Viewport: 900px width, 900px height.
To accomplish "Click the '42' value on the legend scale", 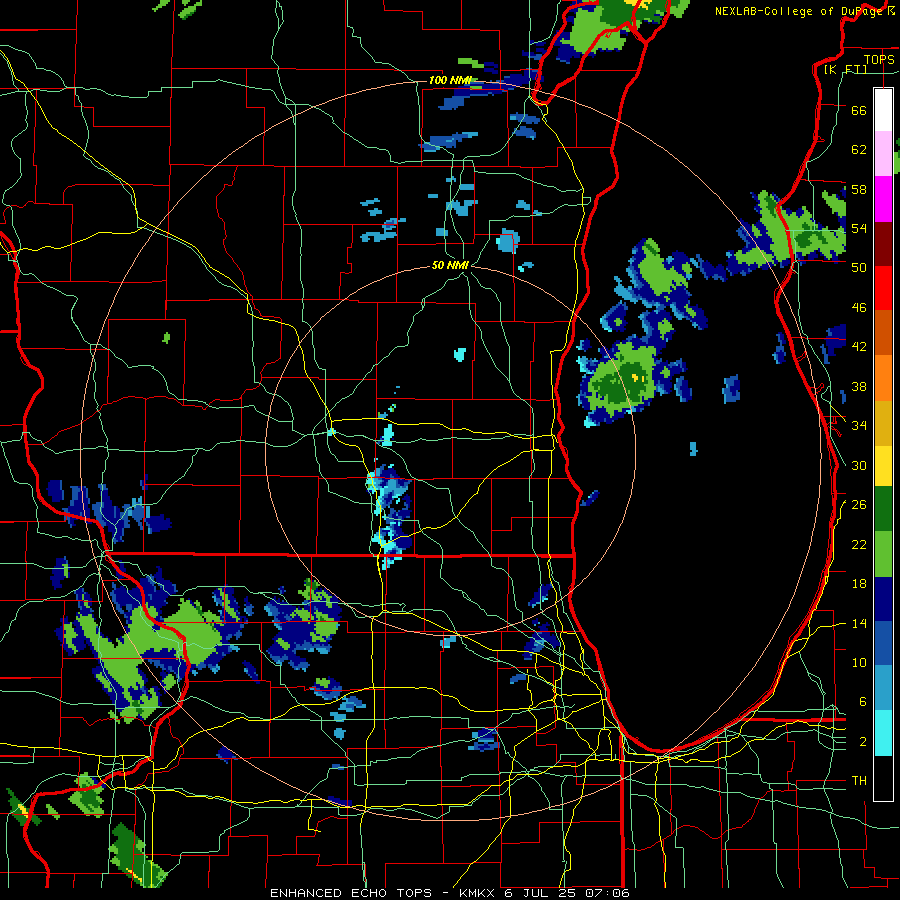I will [x=859, y=347].
